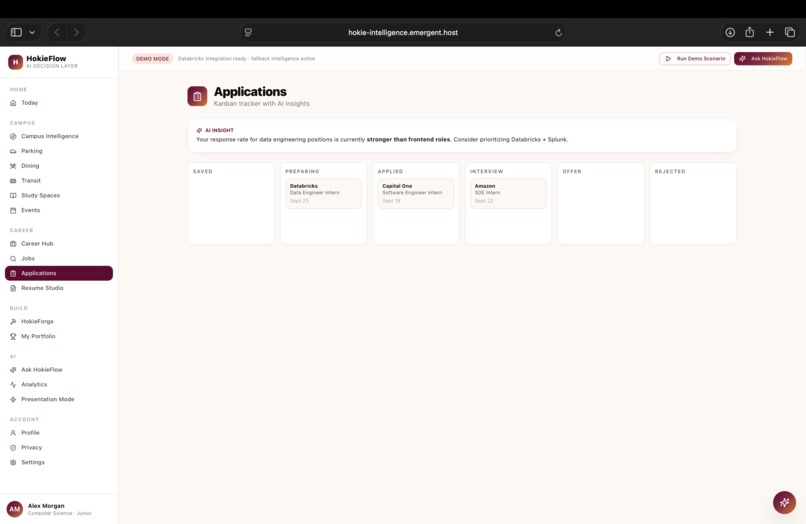Click the HokieFlow logo icon
This screenshot has width=806, height=524.
click(15, 62)
